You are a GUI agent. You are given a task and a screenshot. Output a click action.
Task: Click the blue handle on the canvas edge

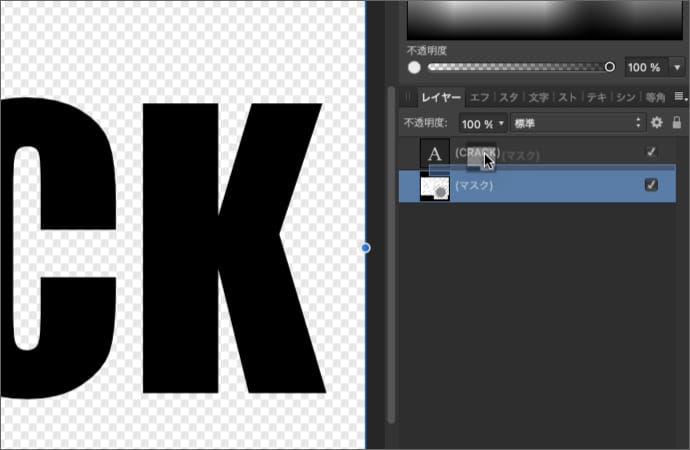click(365, 247)
